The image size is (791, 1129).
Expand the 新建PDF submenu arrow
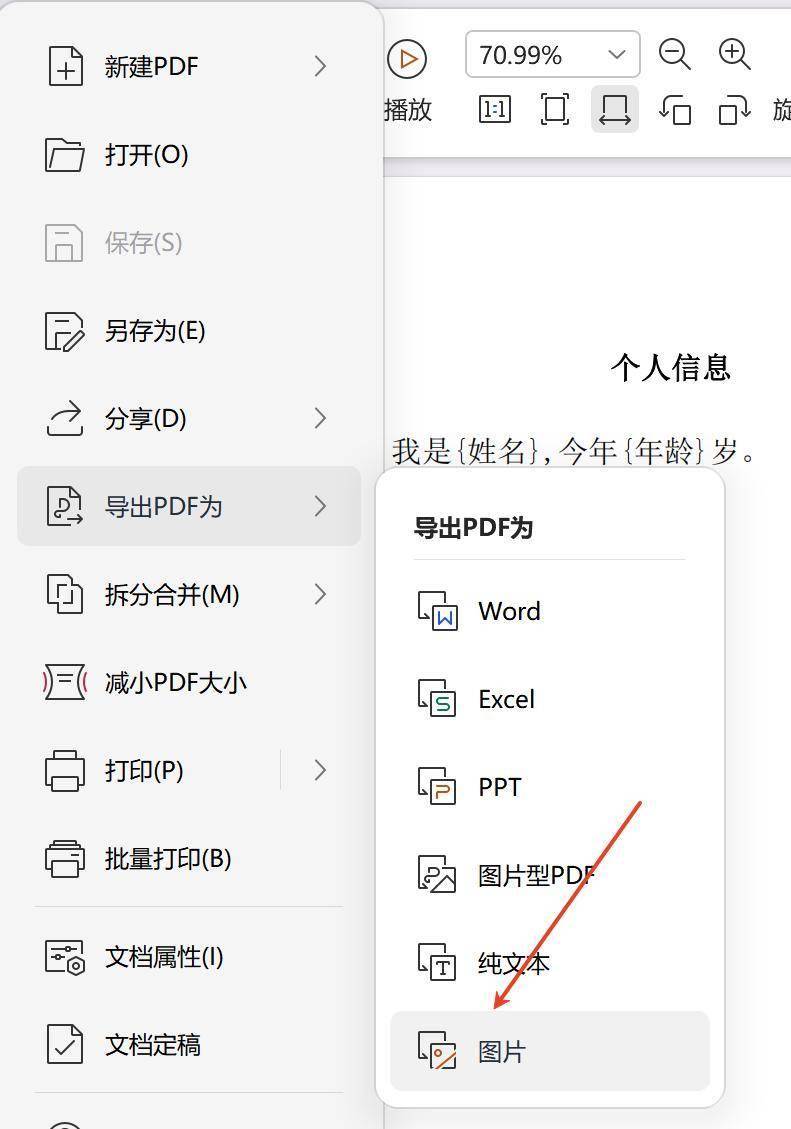[320, 66]
